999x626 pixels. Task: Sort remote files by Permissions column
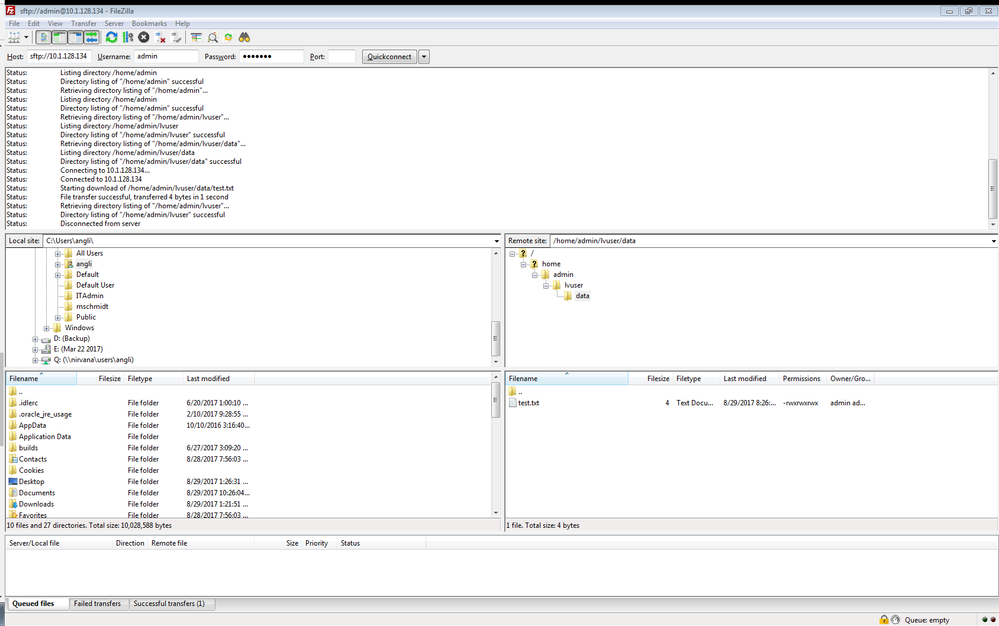[x=802, y=379]
